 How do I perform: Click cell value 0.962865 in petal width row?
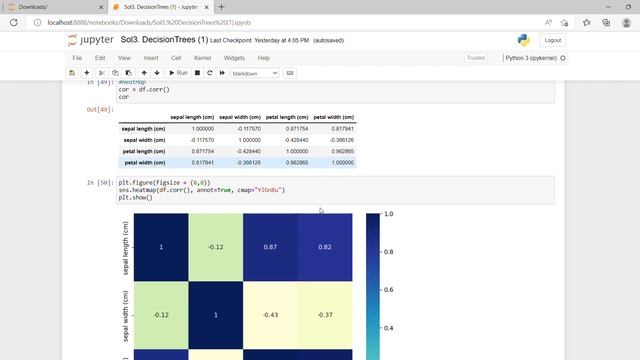(297, 162)
